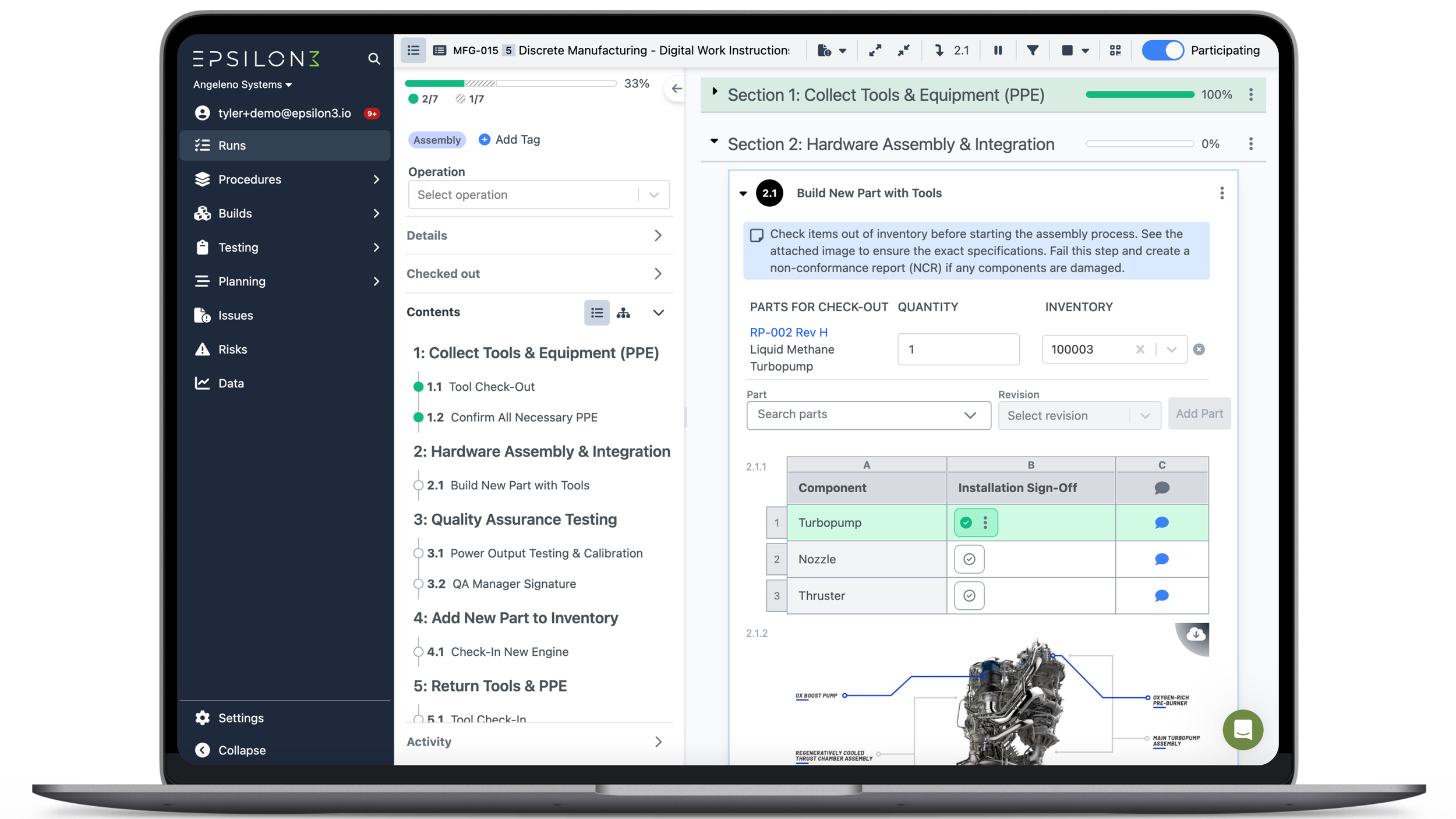
Task: Sign off Nozzle installation checkmark
Action: click(x=969, y=559)
